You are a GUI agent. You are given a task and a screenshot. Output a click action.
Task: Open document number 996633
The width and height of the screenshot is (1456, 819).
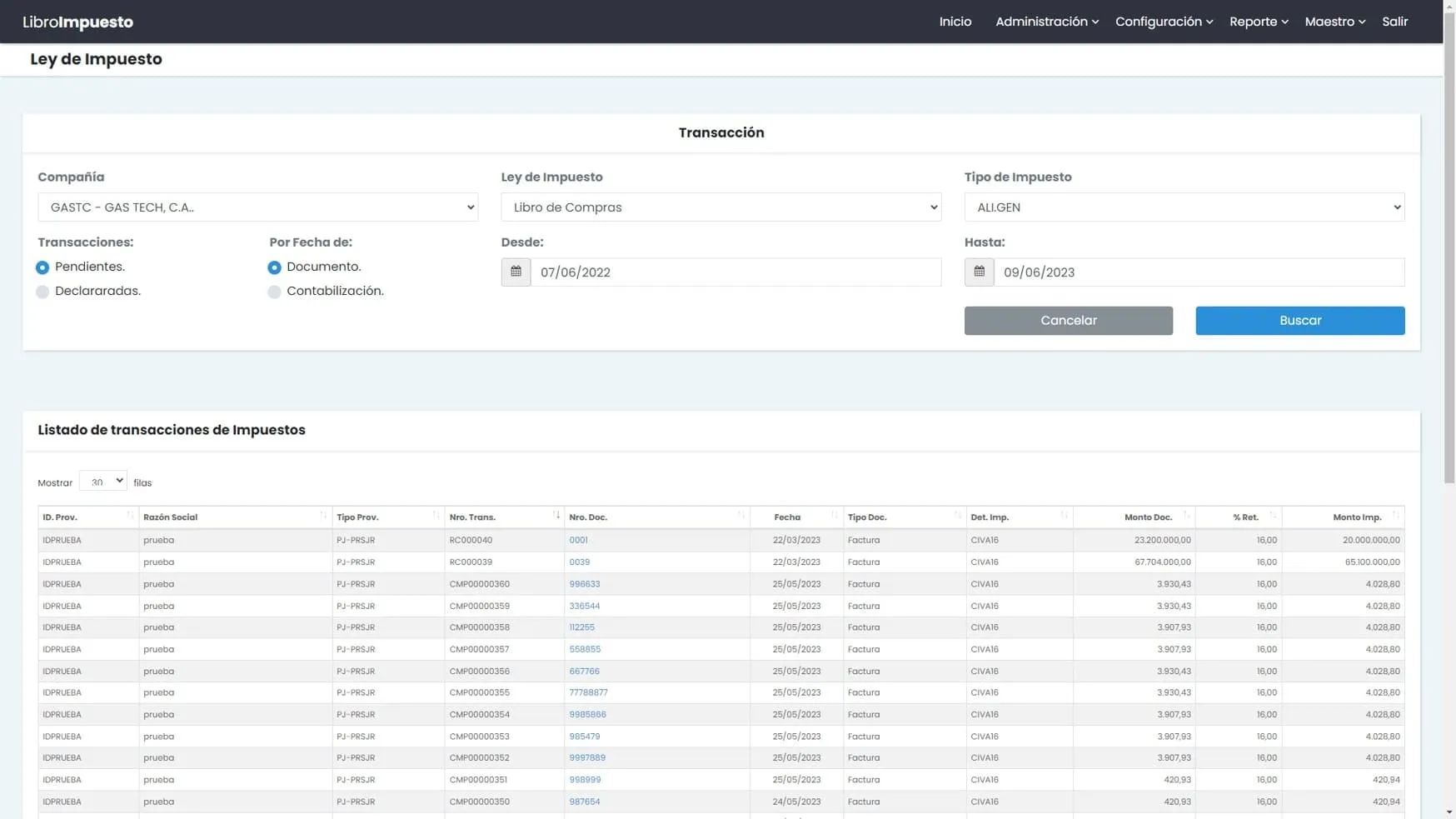click(584, 584)
